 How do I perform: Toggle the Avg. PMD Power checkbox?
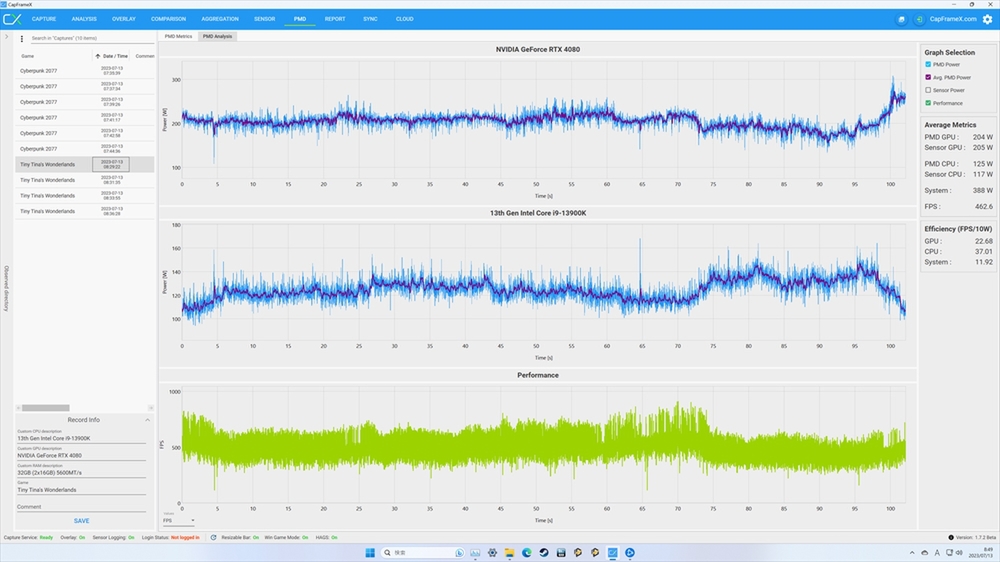[928, 77]
